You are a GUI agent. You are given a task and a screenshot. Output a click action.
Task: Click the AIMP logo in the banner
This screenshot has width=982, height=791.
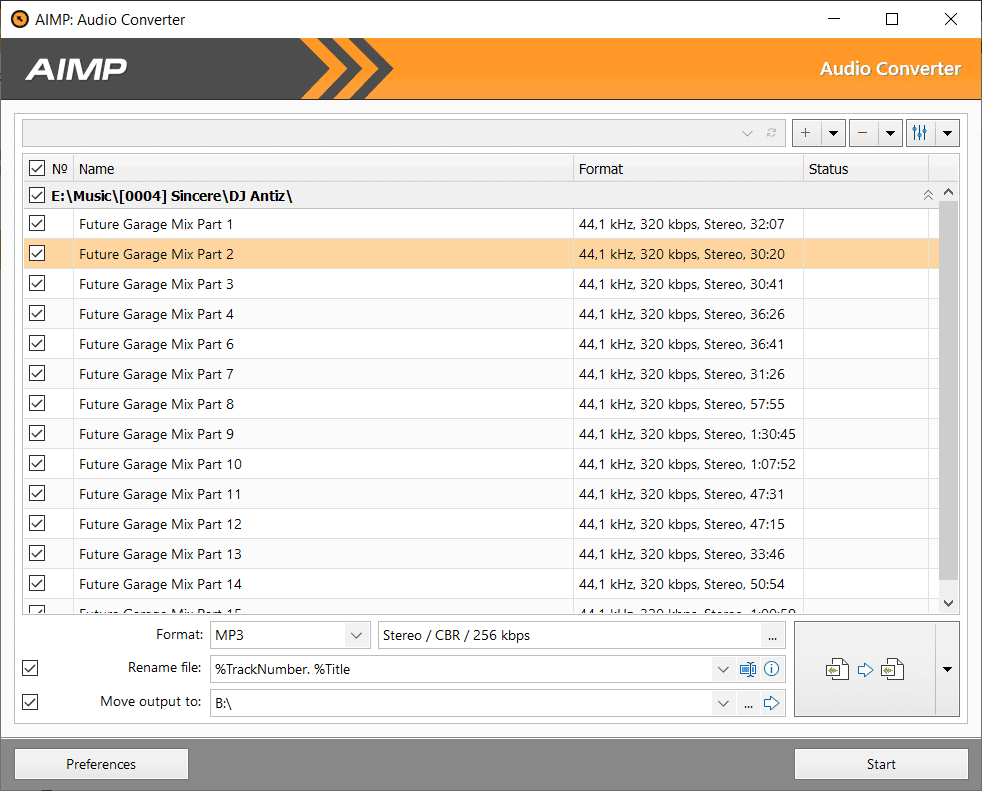pos(76,69)
